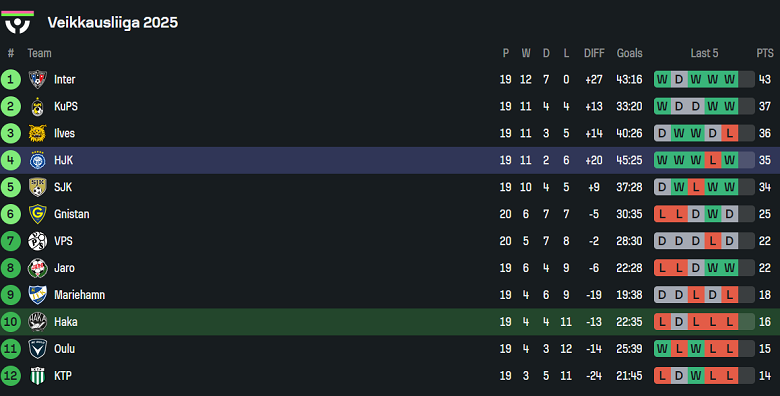The height and width of the screenshot is (396, 780).
Task: Select the VPS club crest
Action: point(37,241)
